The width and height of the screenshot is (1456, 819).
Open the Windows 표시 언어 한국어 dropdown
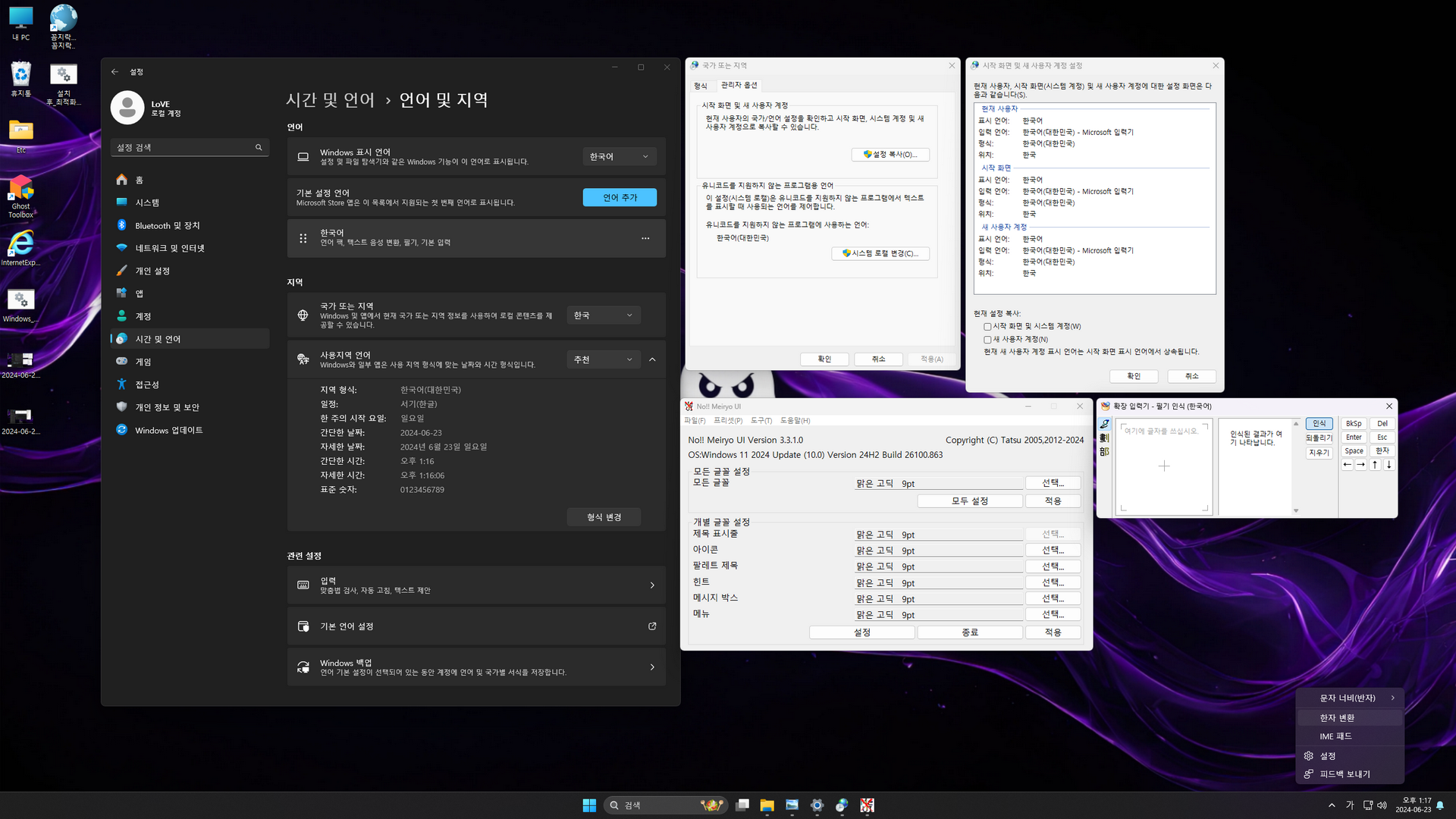click(619, 157)
